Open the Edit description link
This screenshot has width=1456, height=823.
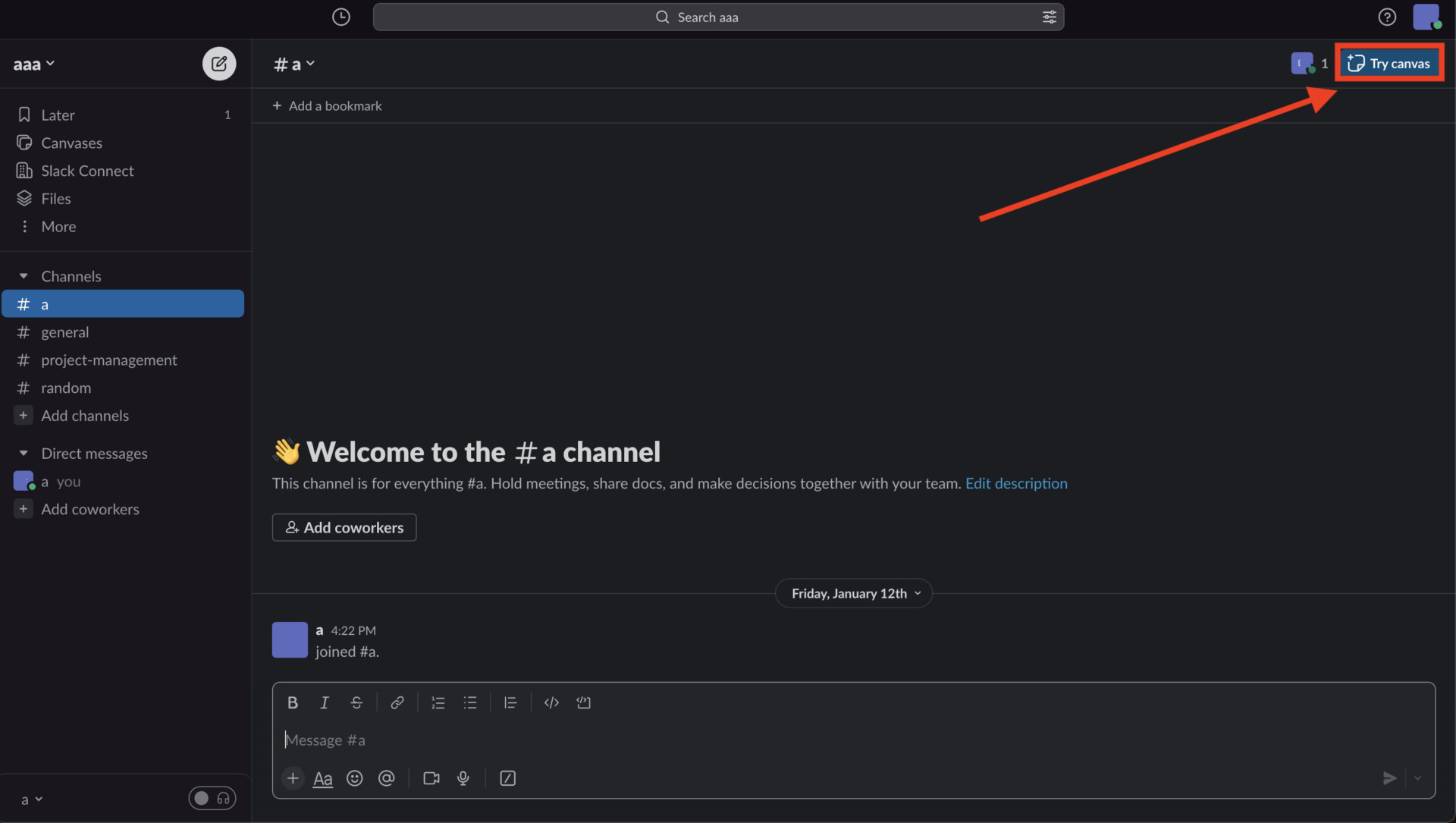(x=1016, y=483)
